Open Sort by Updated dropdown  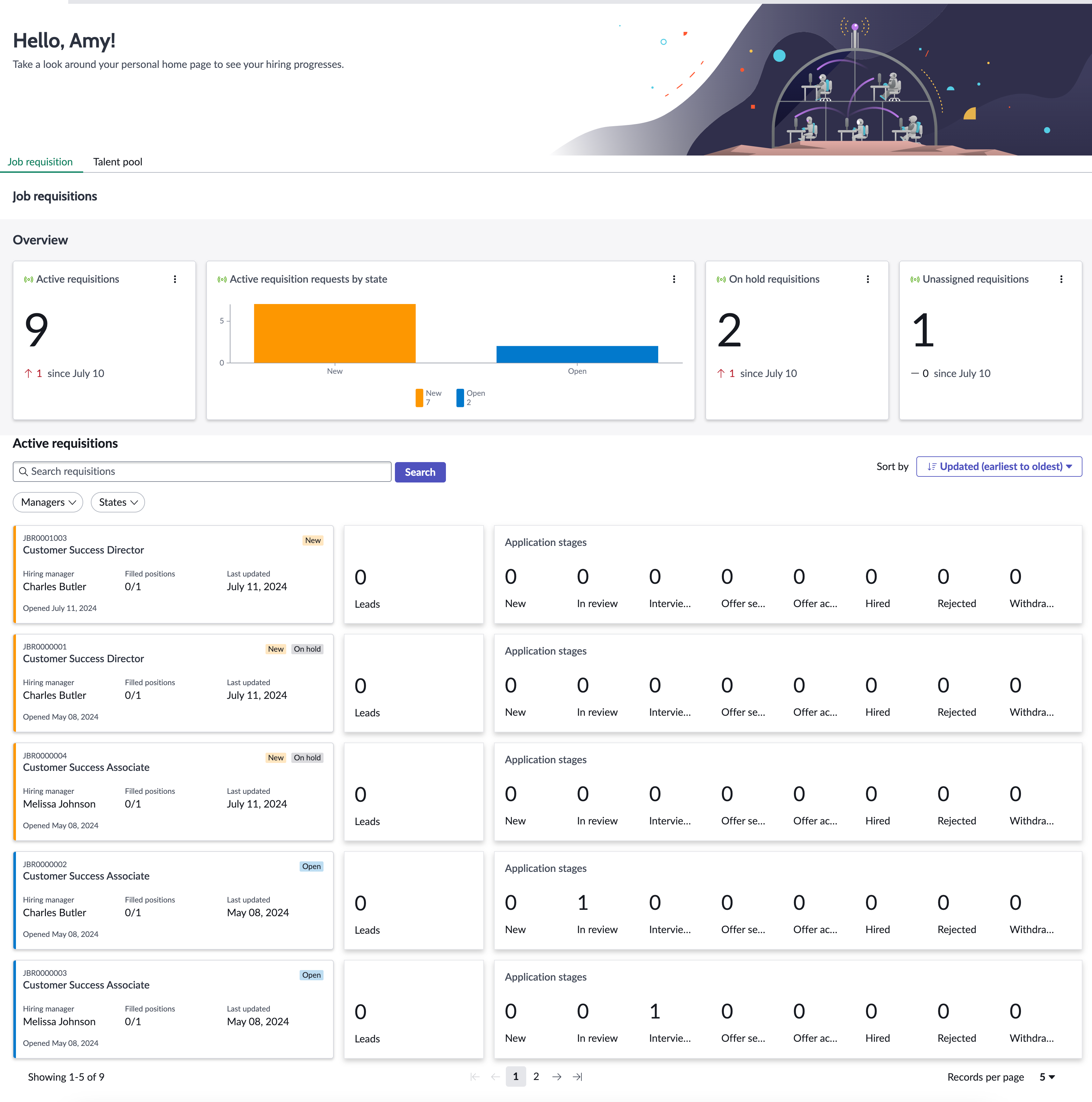point(998,467)
